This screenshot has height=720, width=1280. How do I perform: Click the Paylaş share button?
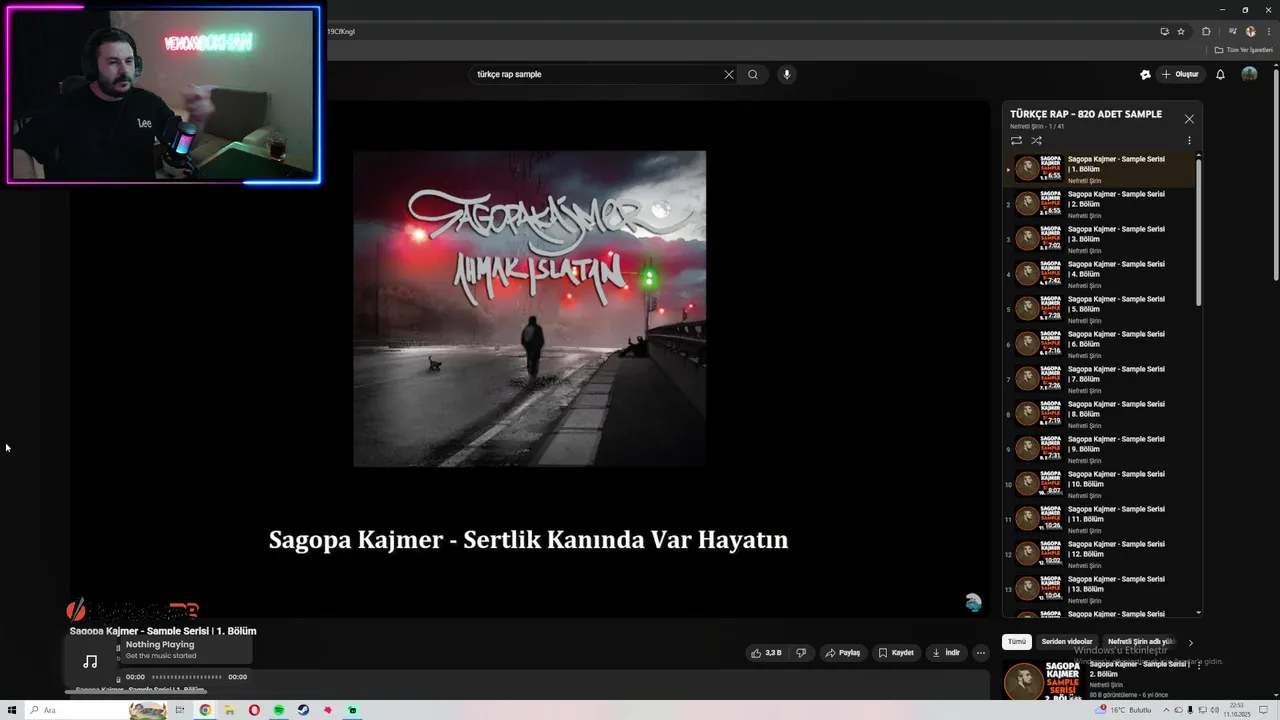[x=842, y=652]
